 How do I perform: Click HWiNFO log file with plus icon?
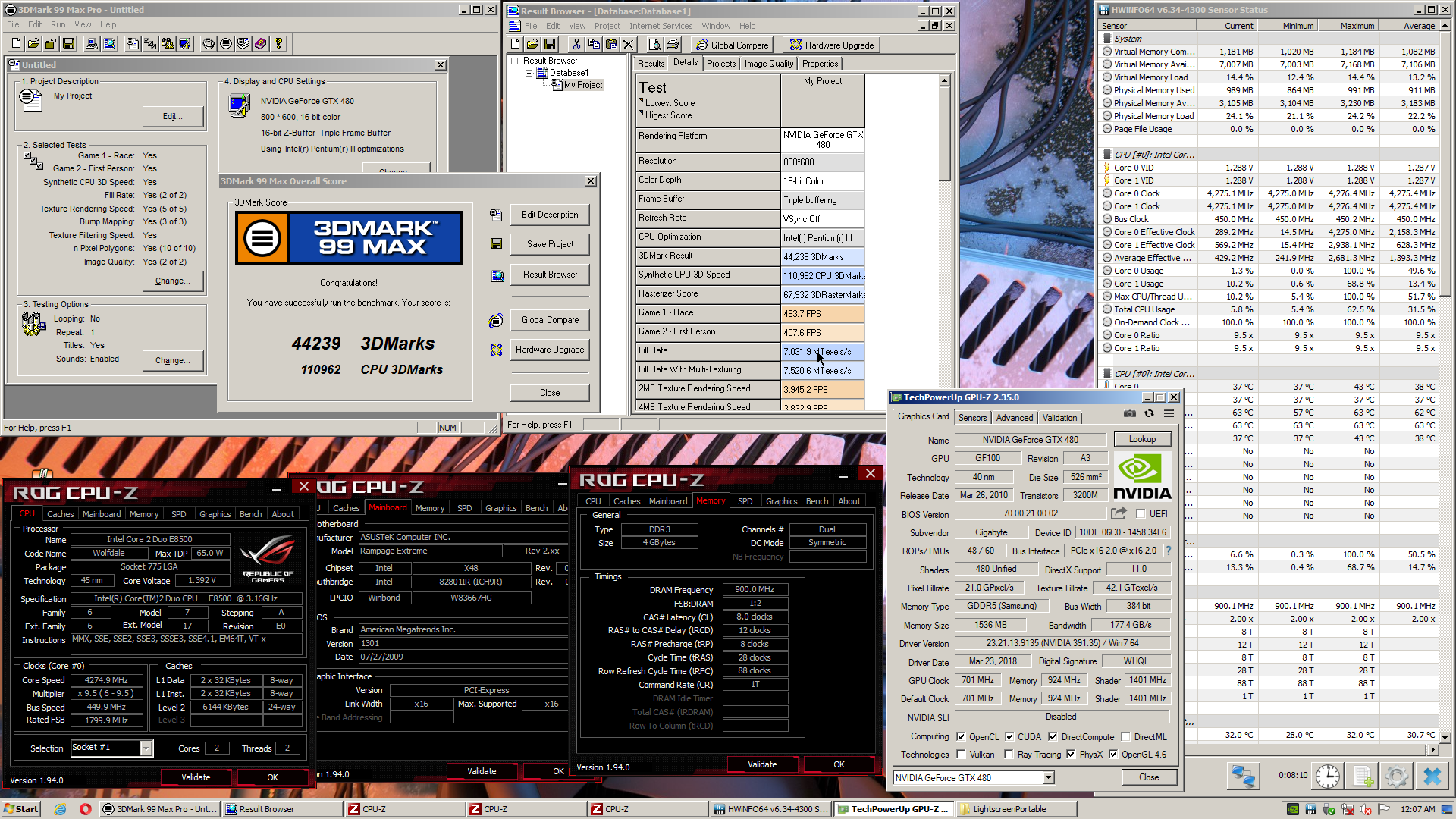tap(1362, 776)
